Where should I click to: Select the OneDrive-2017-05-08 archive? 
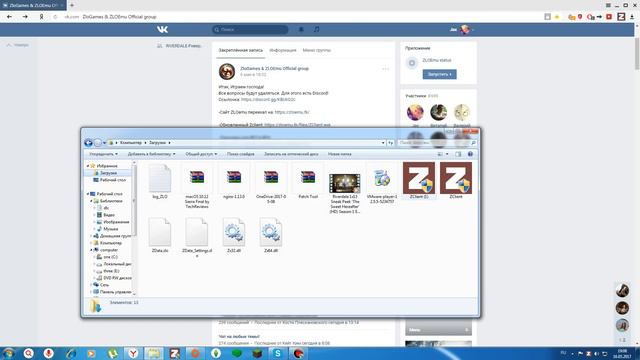tap(271, 184)
